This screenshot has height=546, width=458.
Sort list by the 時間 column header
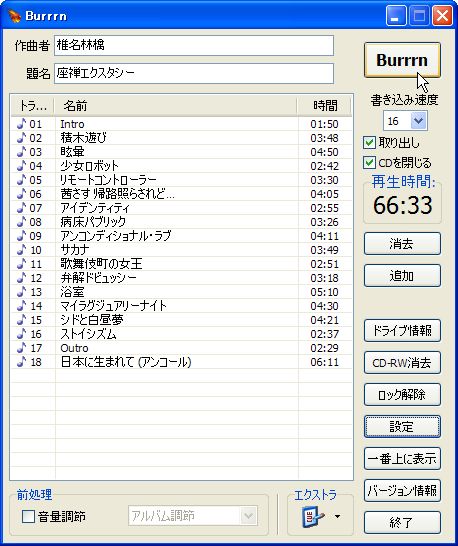(x=324, y=106)
